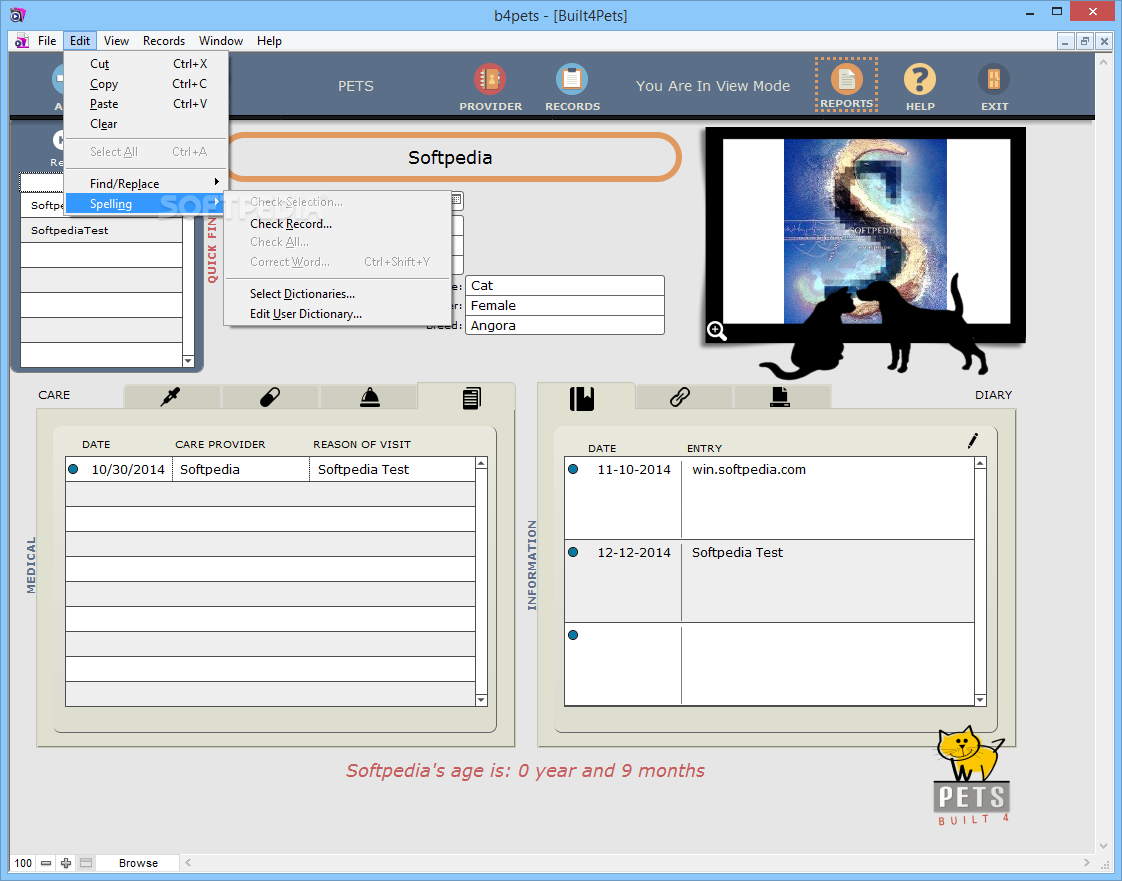Click the blue marker of 12-12-2014 entry
The height and width of the screenshot is (881, 1122).
click(573, 553)
